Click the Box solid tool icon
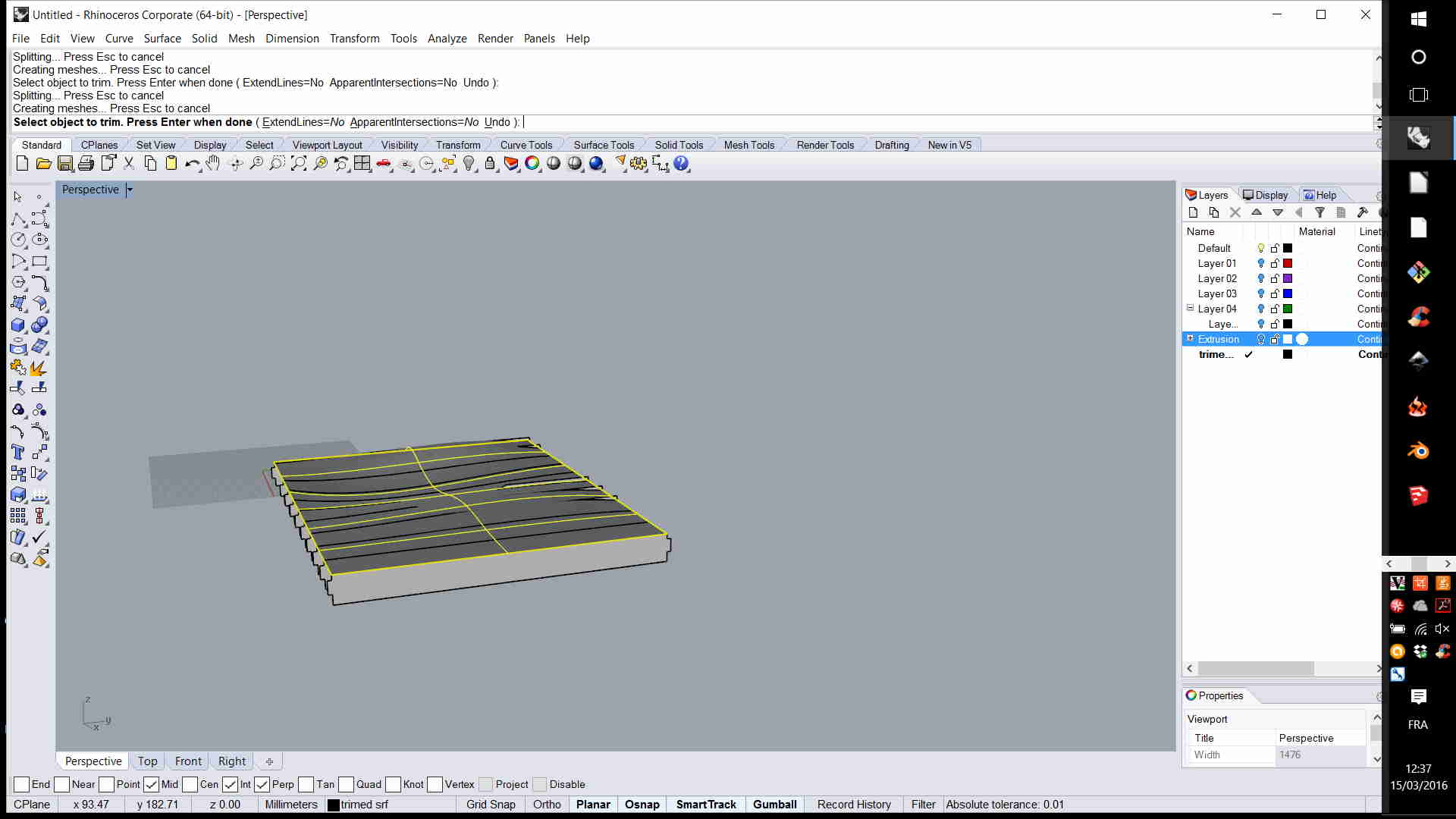This screenshot has width=1456, height=819. [18, 325]
